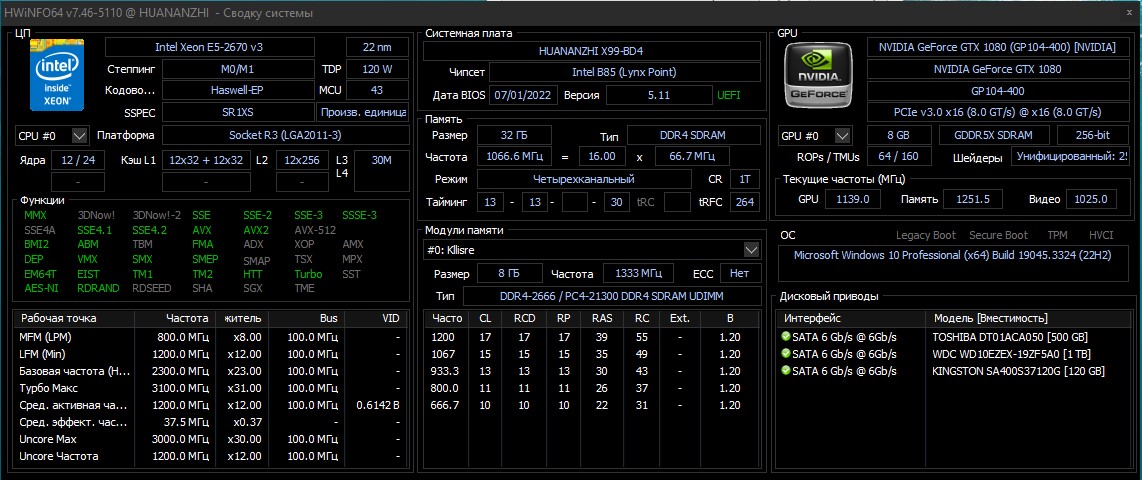The width and height of the screenshot is (1142, 480).
Task: Click the status icon beside KINGSTON SA400S37120G
Action: click(x=785, y=371)
